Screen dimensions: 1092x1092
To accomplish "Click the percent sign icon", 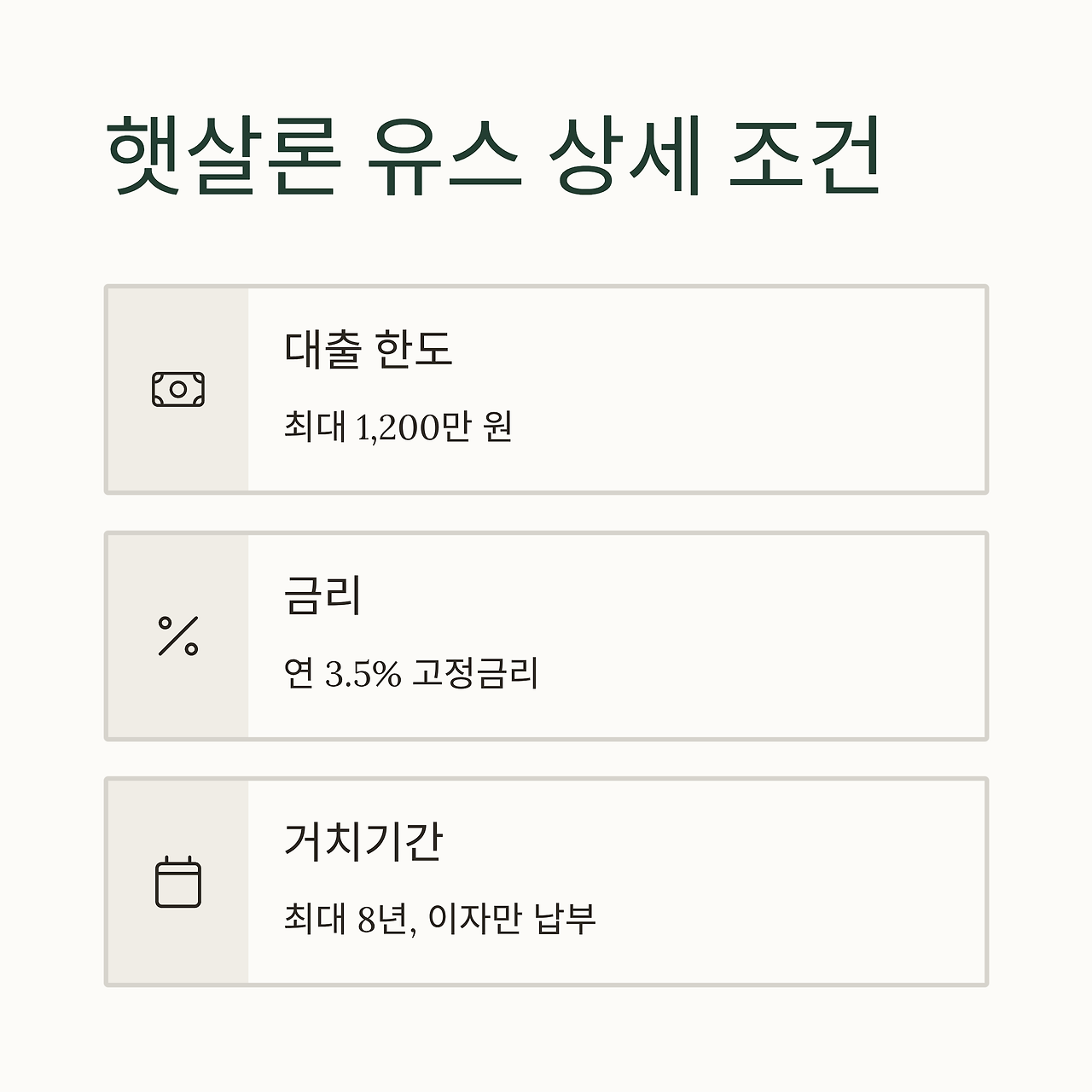I will tap(178, 636).
